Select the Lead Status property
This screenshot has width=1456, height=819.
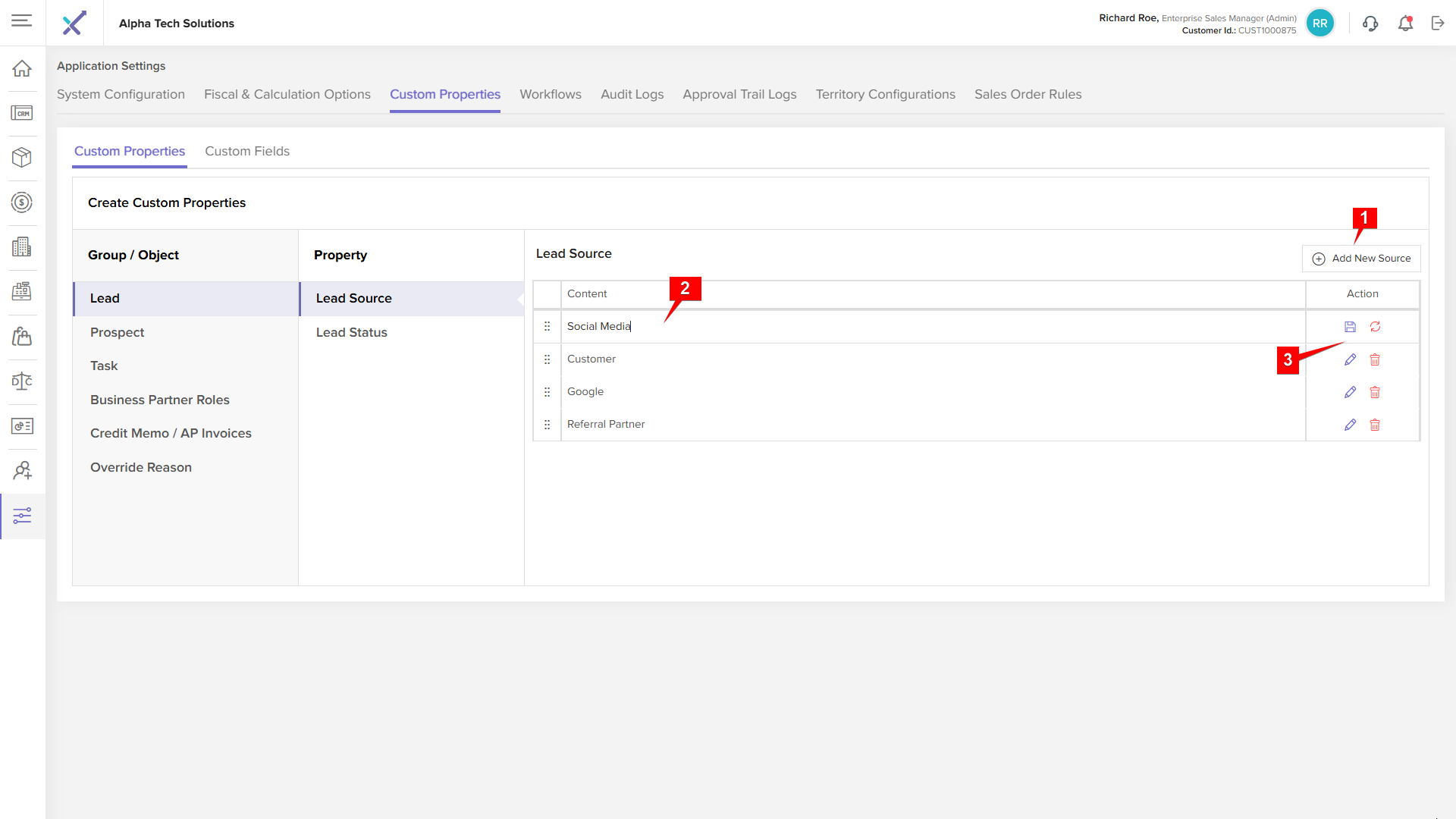(351, 332)
